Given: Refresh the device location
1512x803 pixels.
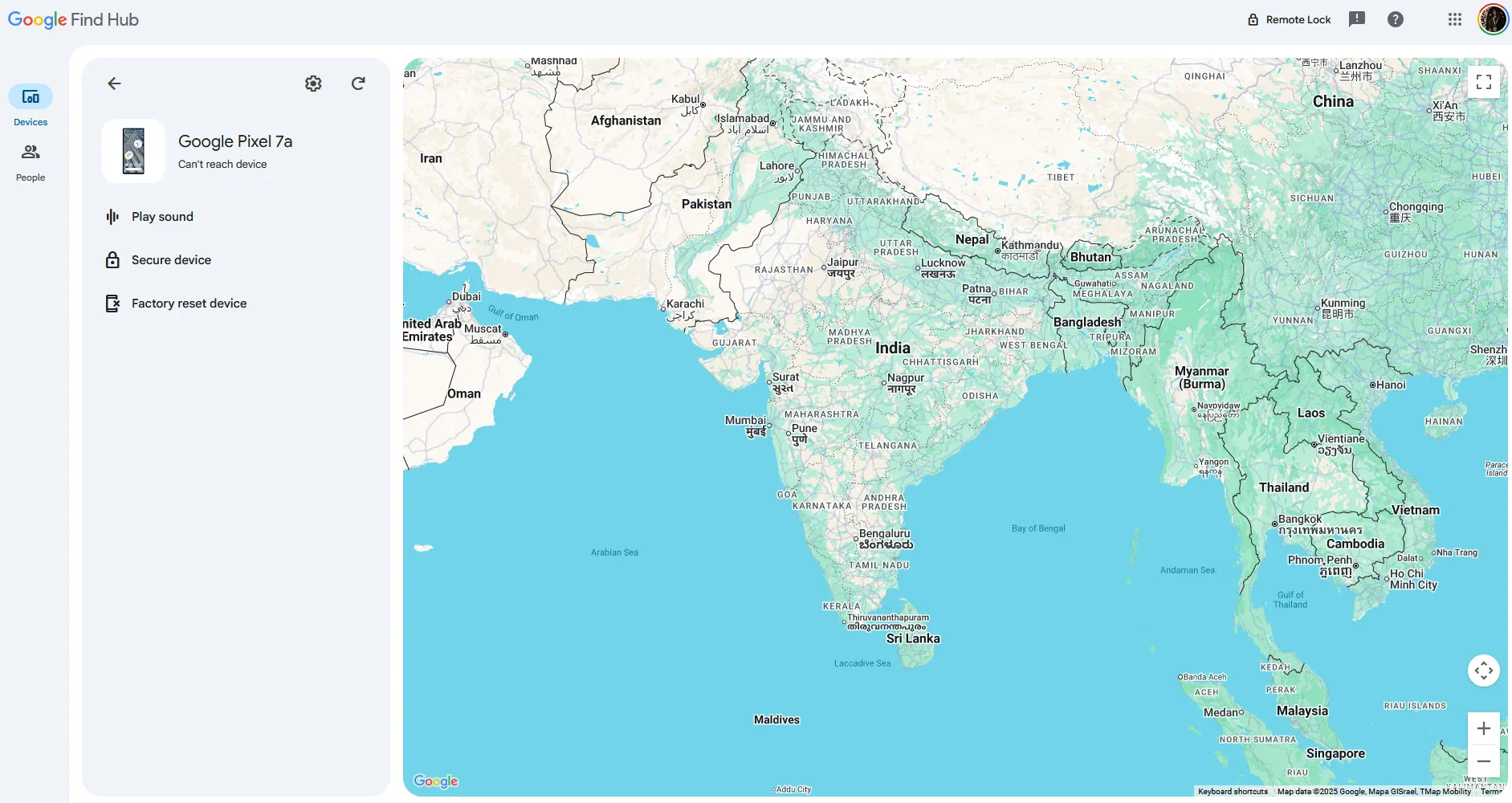Looking at the screenshot, I should pyautogui.click(x=358, y=83).
